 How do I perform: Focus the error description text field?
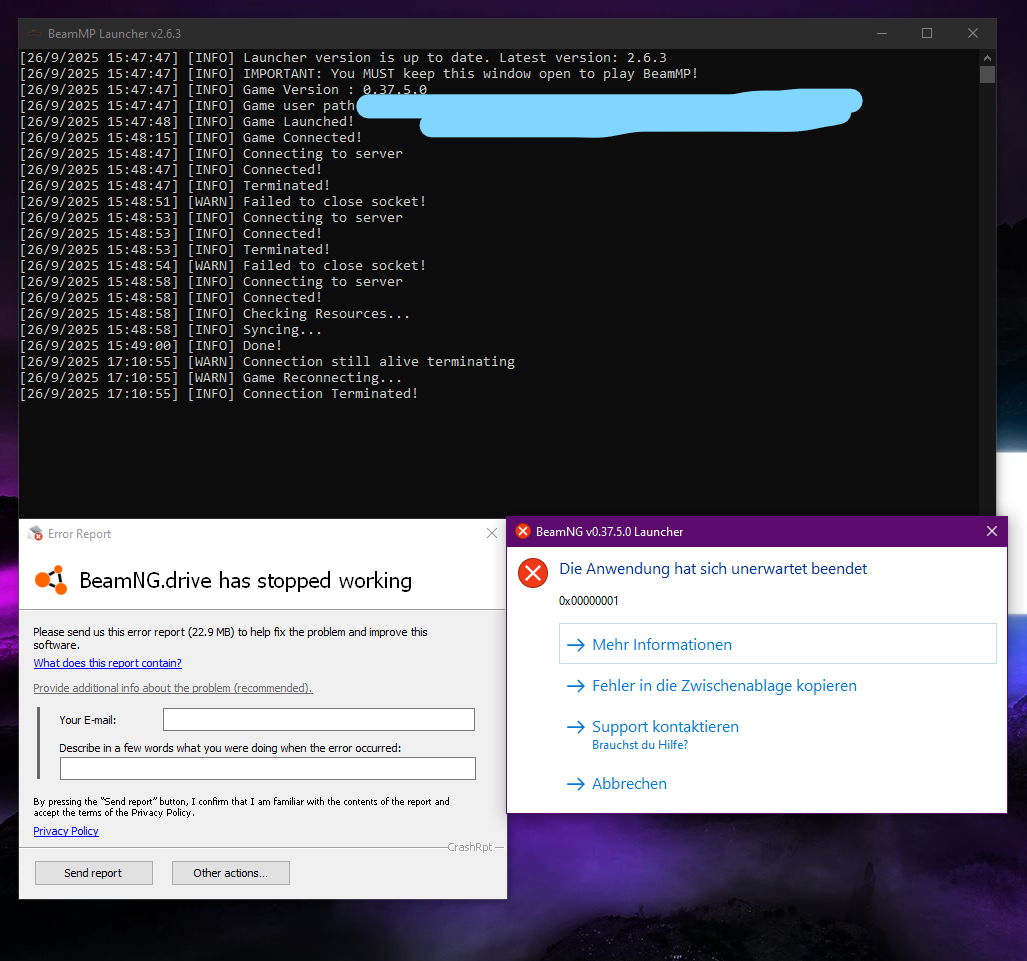click(x=268, y=768)
